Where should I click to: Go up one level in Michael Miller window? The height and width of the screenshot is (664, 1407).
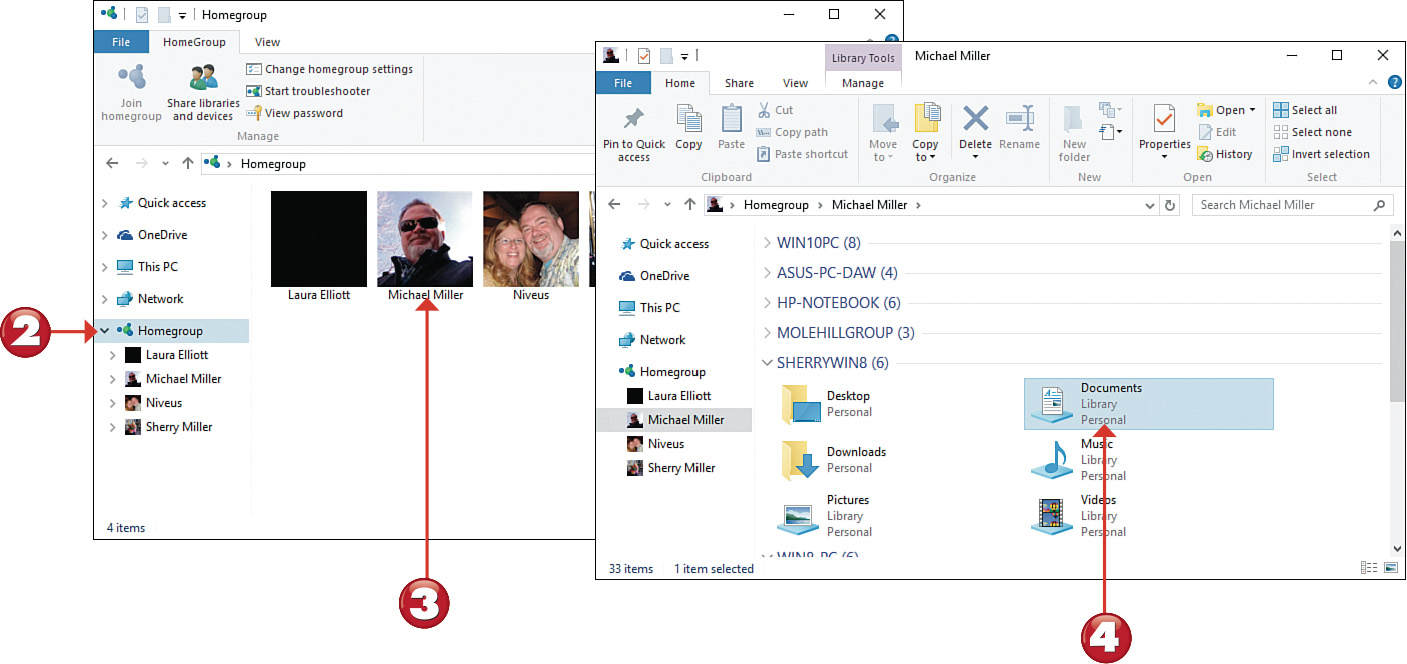click(689, 205)
